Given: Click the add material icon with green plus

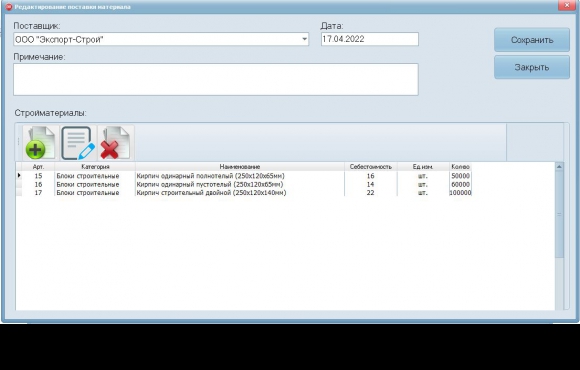Looking at the screenshot, I should (40, 143).
